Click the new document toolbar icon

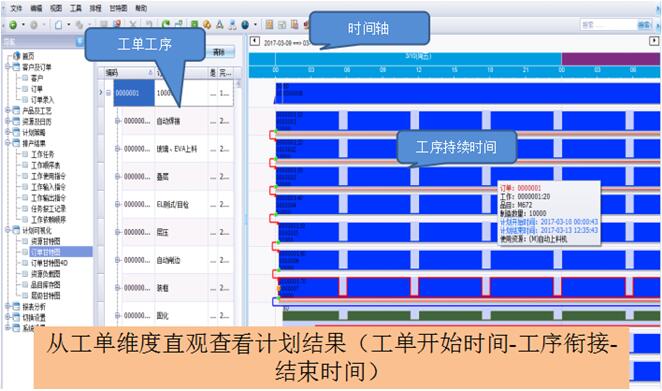[x=59, y=25]
